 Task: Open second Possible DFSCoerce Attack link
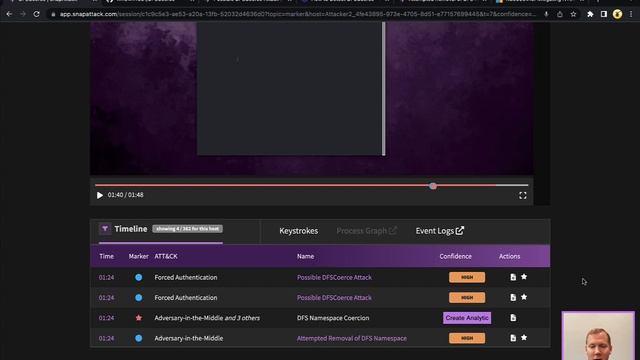tap(334, 298)
